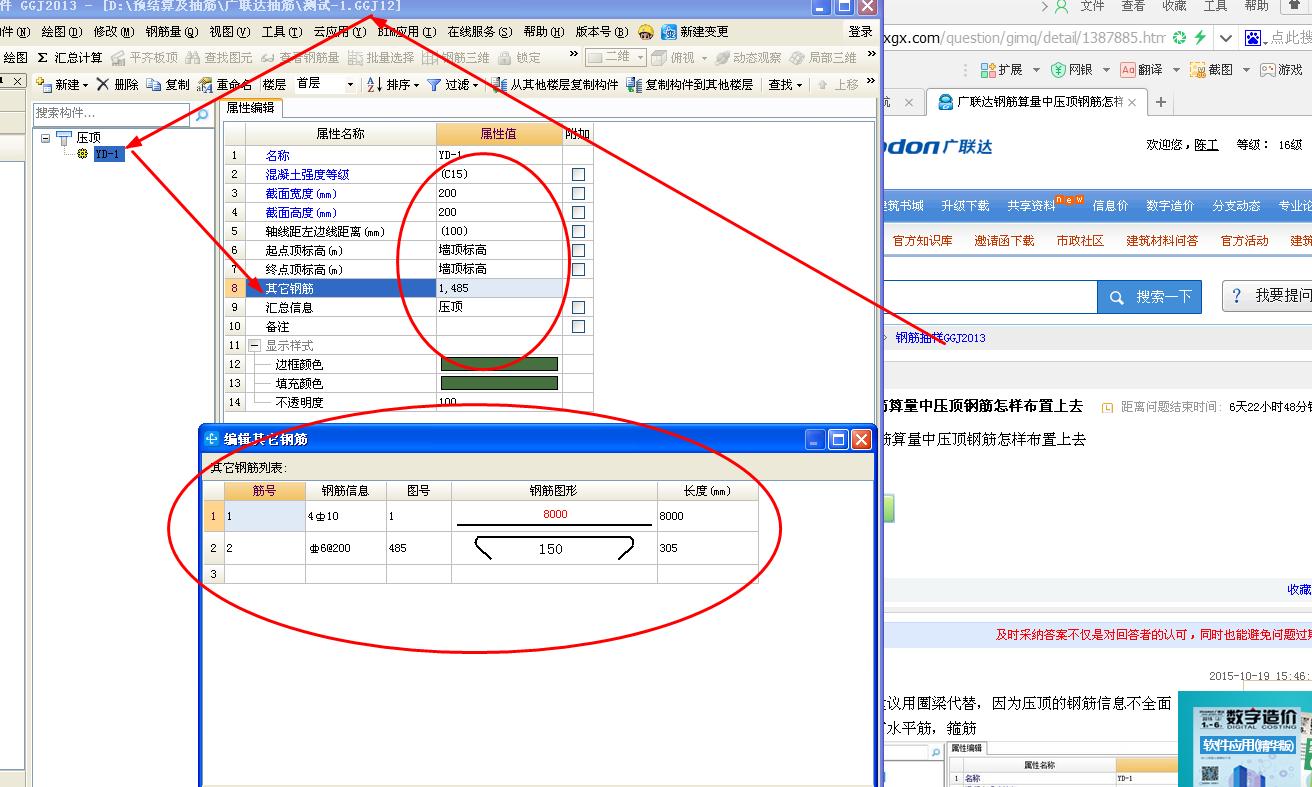Click the browser 游戏 gamepad icon
Viewport: 1312px width, 787px height.
pos(1268,69)
